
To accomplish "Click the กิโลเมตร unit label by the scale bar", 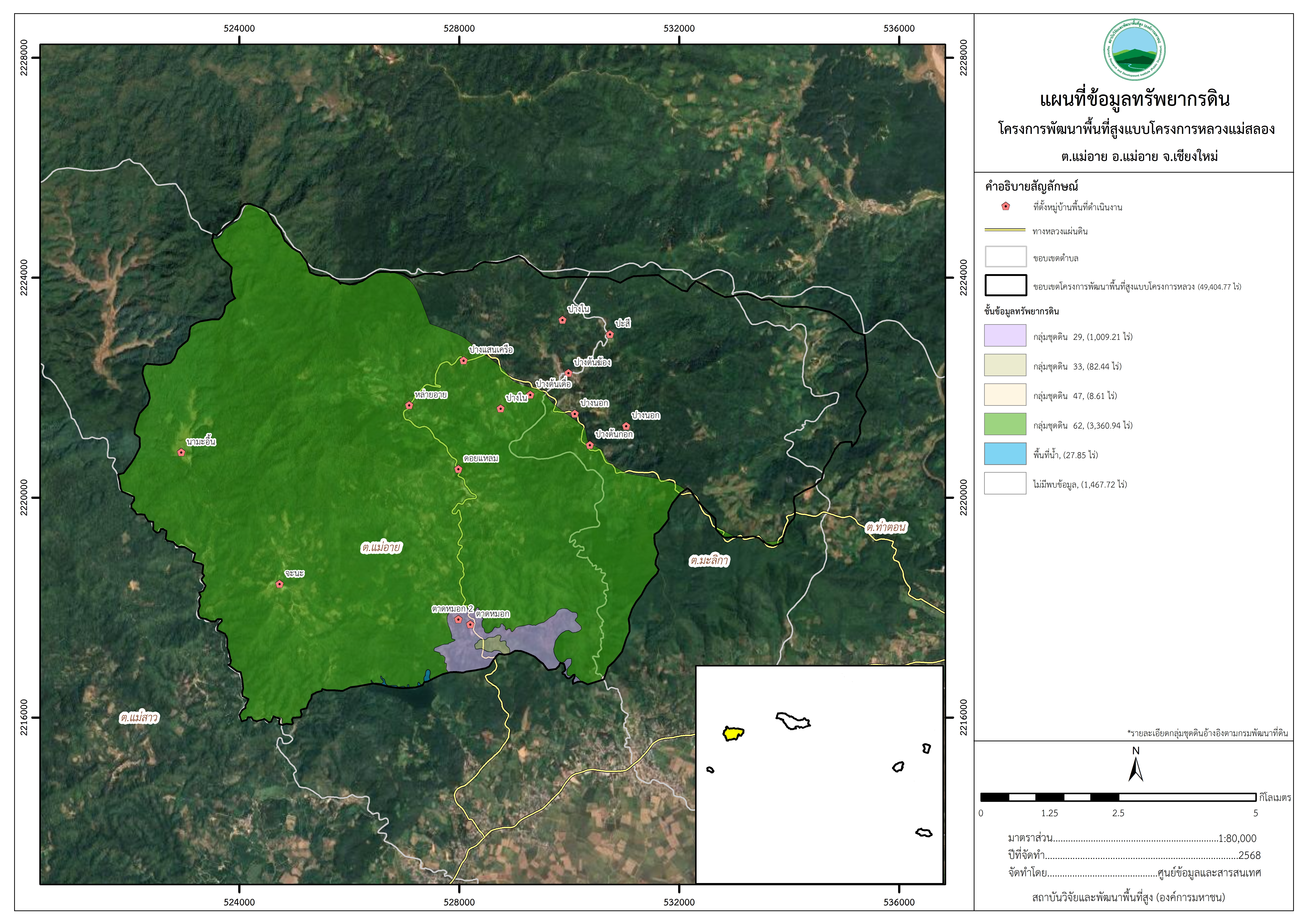I will point(1275,798).
